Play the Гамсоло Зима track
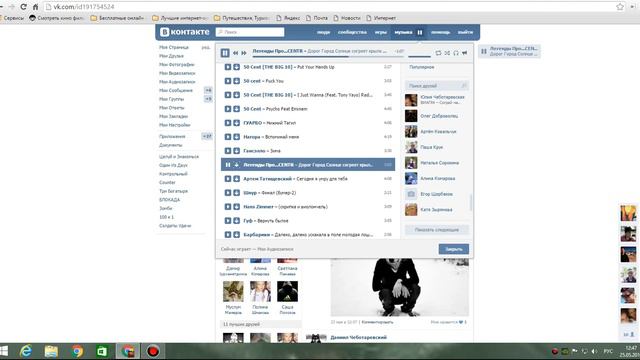Viewport: 640px width, 360px height. coord(228,151)
